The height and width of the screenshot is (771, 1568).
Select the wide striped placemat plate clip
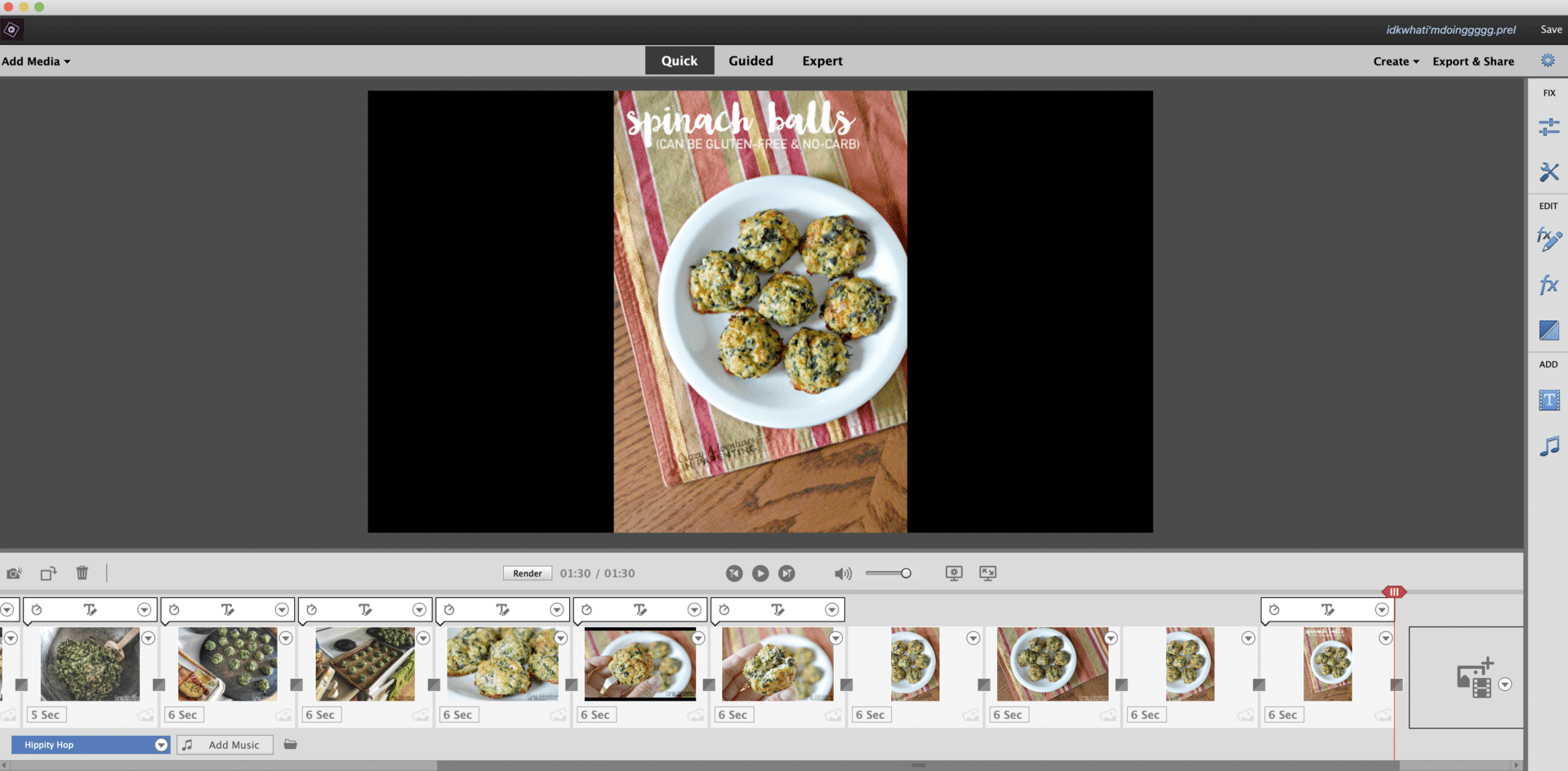[1053, 664]
